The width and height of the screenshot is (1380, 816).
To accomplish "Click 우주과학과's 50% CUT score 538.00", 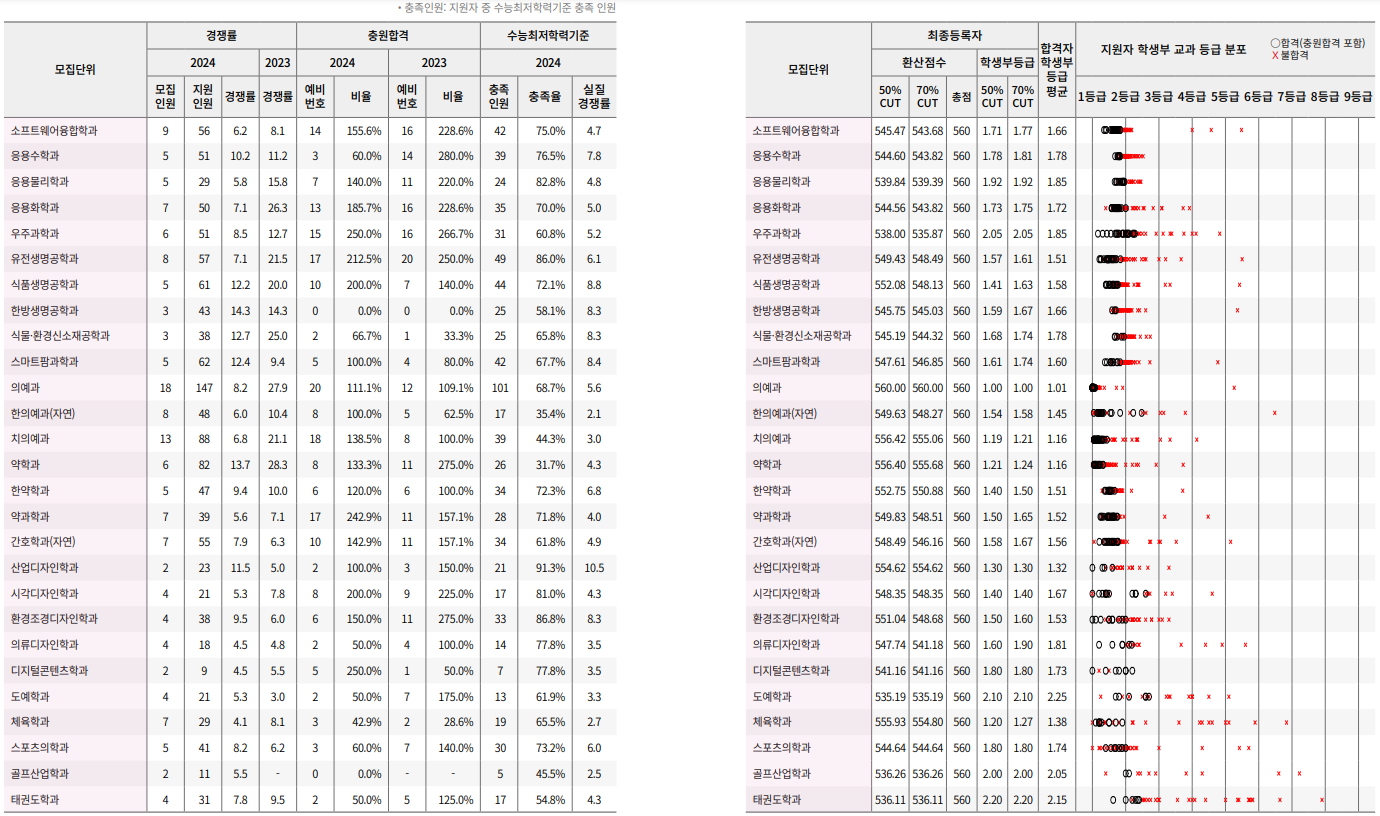I will [x=890, y=234].
